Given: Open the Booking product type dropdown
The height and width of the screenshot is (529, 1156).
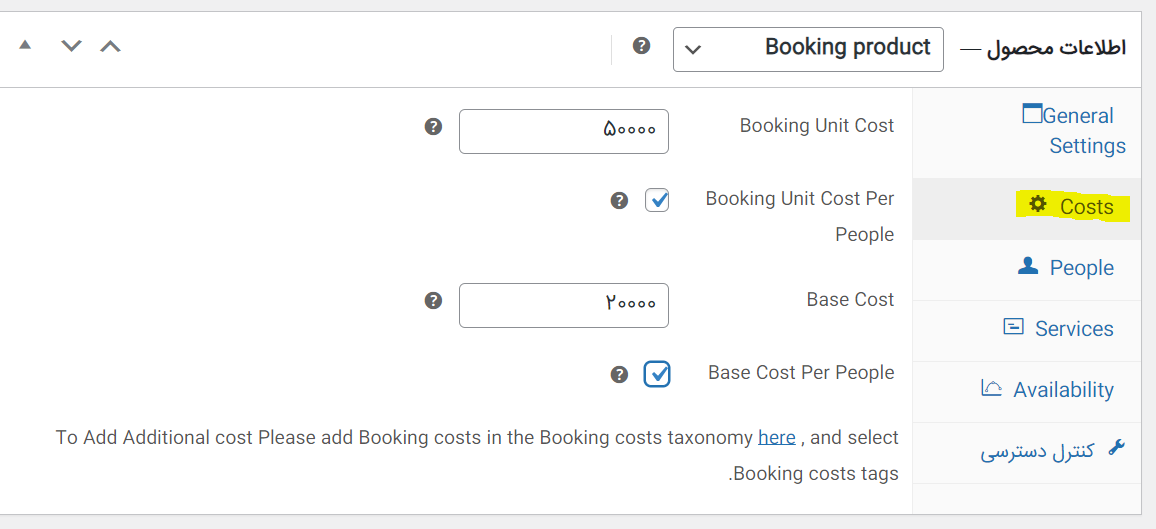Looking at the screenshot, I should coord(808,49).
